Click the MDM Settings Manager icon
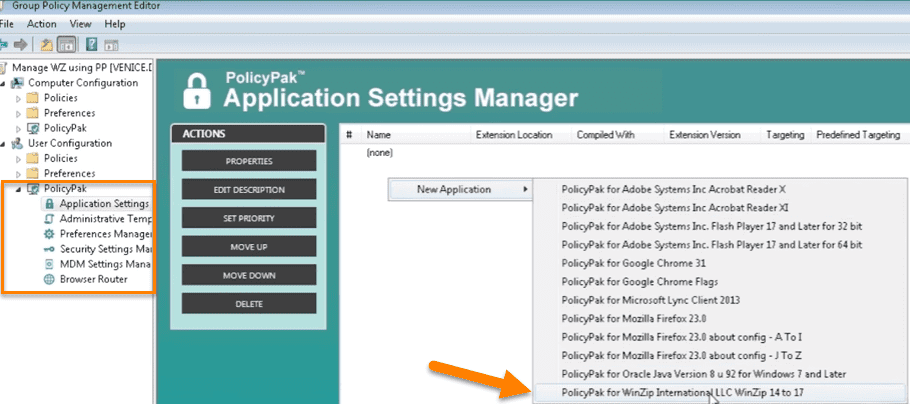910x404 pixels. click(49, 264)
